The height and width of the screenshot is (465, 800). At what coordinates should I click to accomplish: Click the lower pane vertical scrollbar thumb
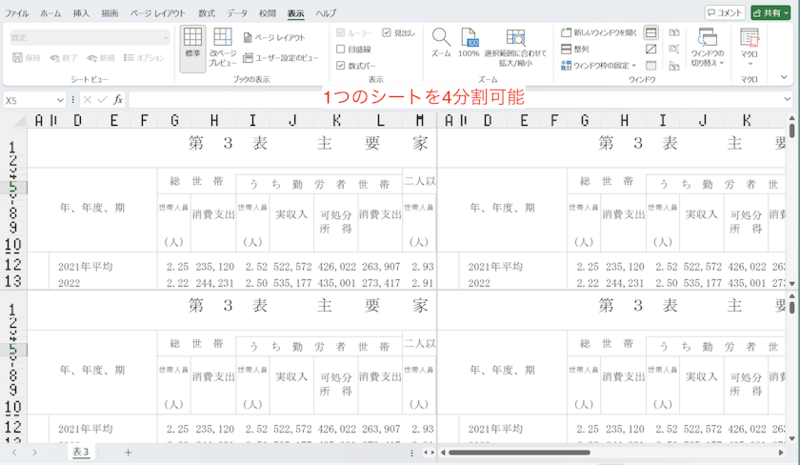tap(791, 307)
